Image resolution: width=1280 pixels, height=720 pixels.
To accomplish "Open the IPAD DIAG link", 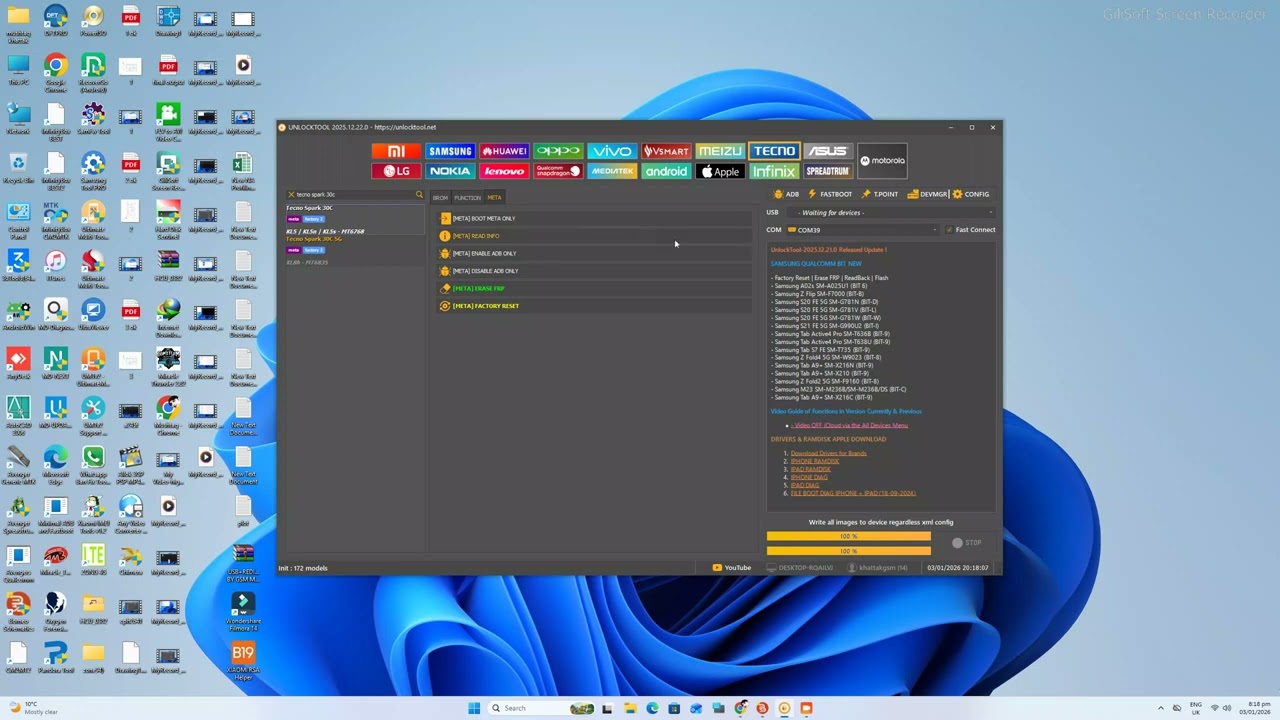I will 805,485.
